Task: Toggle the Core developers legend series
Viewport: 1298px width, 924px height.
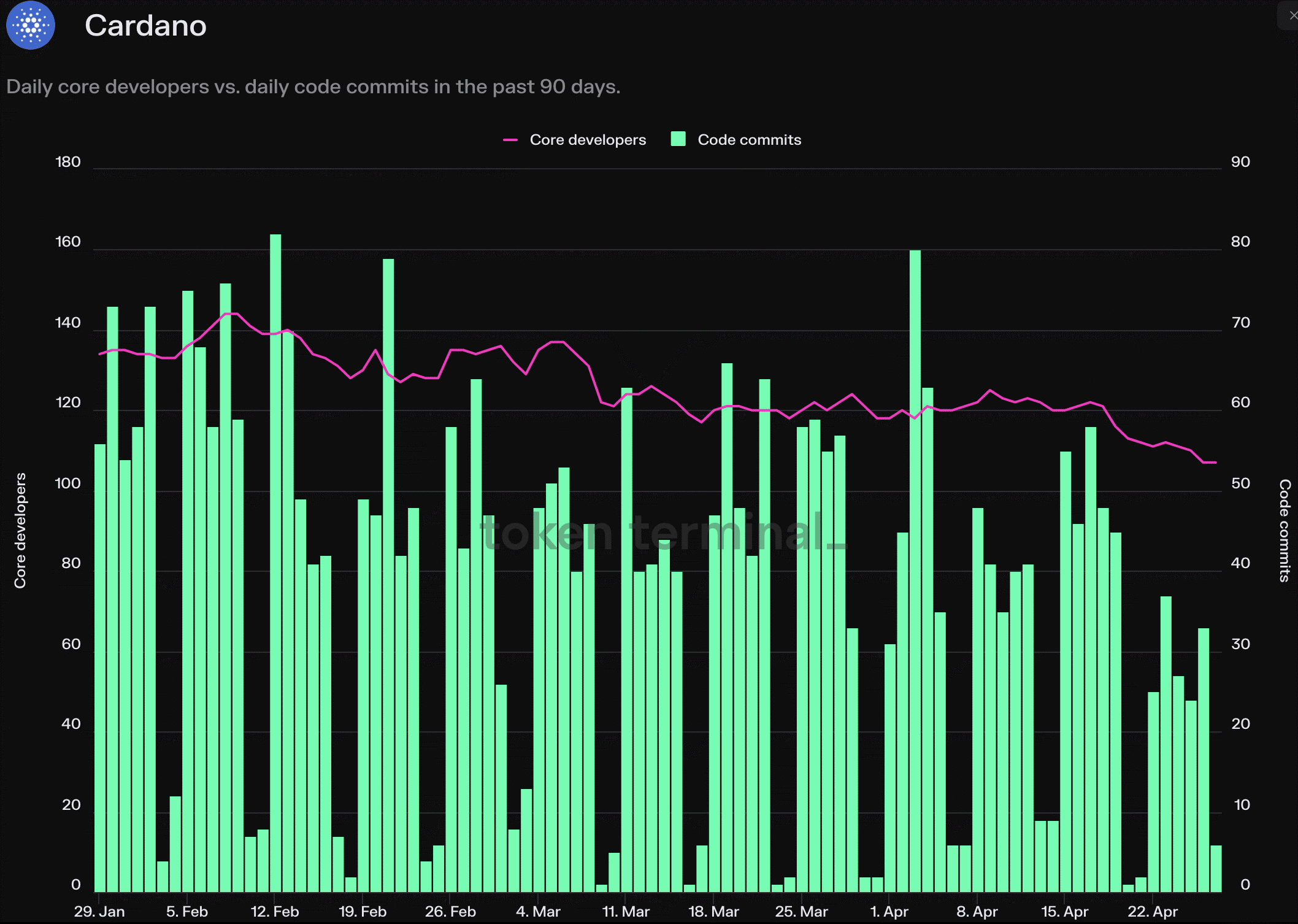Action: click(574, 140)
